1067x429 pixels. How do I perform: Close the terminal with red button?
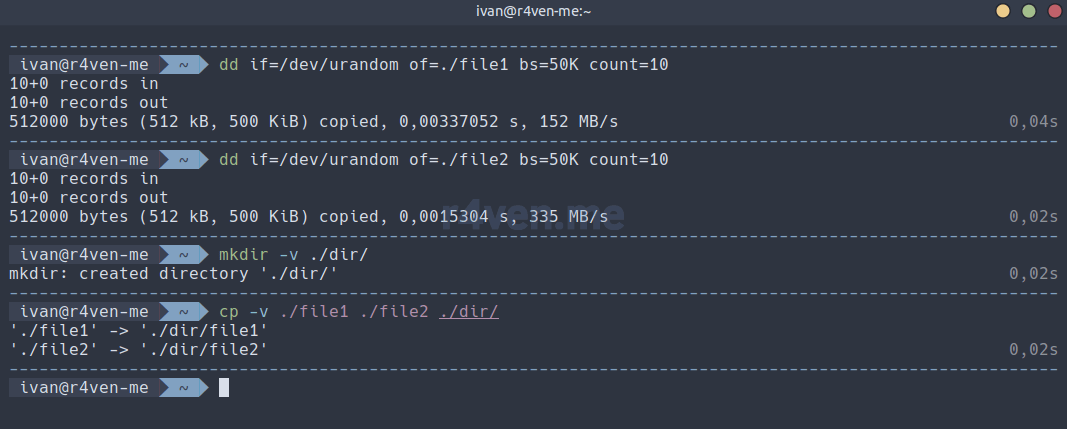1055,11
